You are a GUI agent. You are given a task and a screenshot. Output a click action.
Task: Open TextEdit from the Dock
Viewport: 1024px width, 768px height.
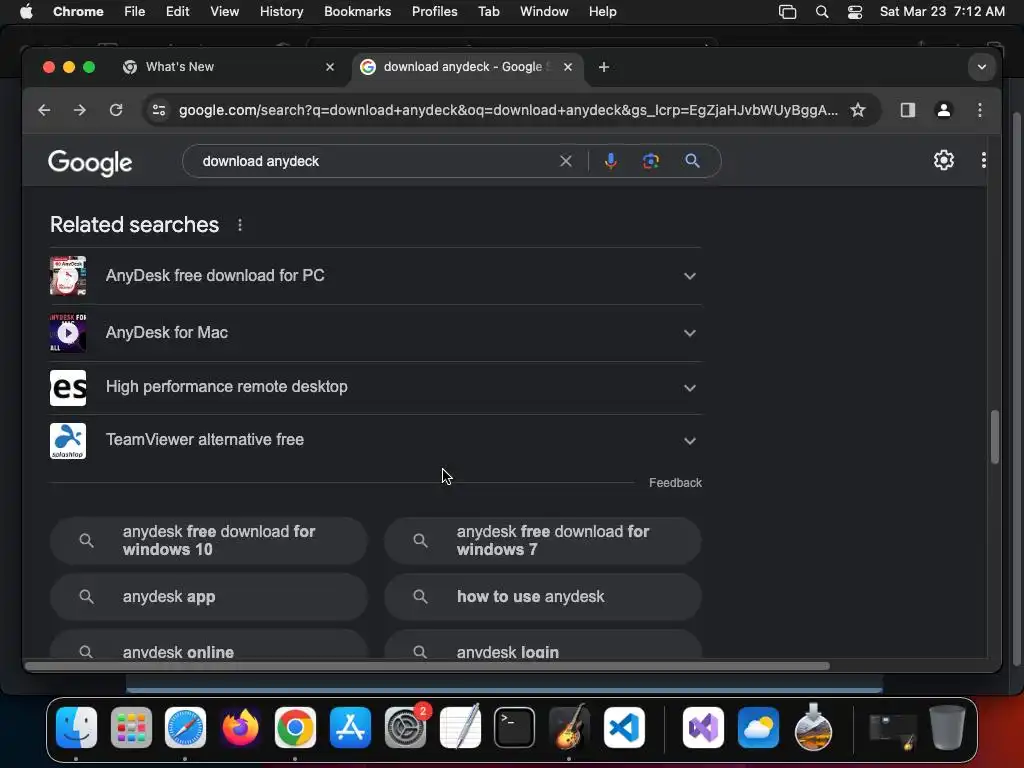click(x=460, y=727)
